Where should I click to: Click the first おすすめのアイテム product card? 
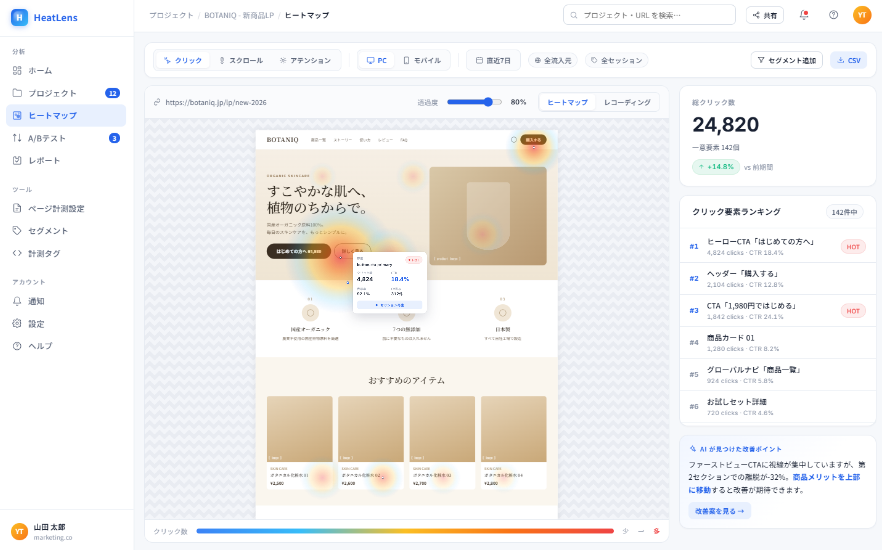tap(299, 443)
